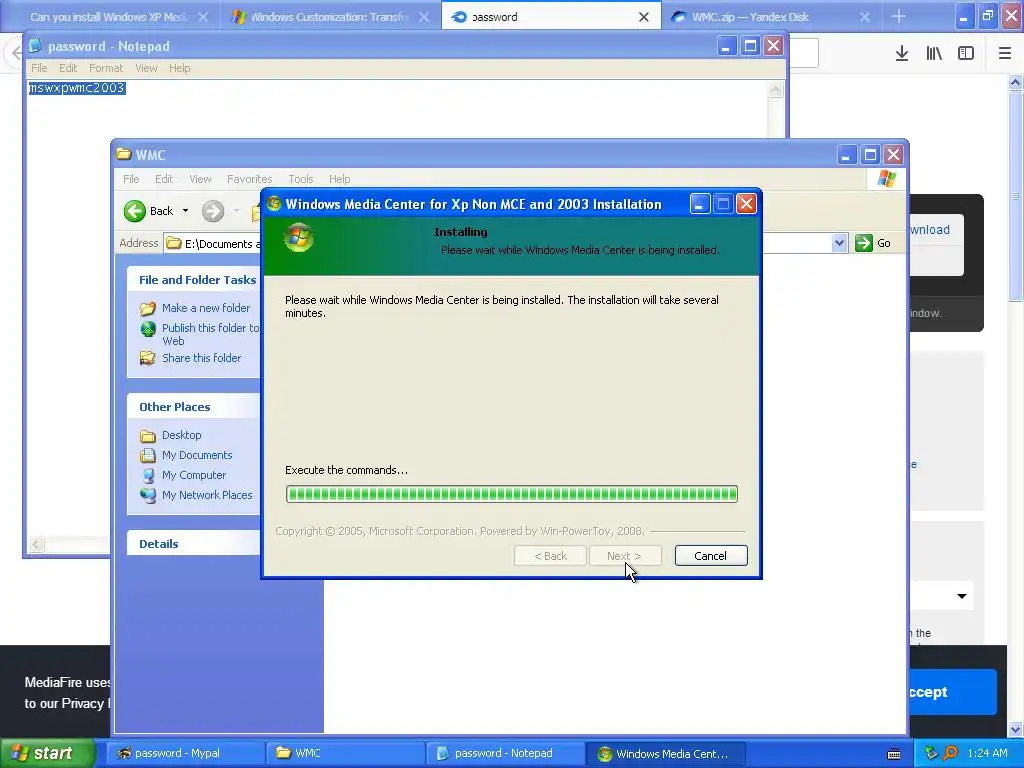Open My Documents in Other Places
Image resolution: width=1024 pixels, height=768 pixels.
pyautogui.click(x=197, y=455)
